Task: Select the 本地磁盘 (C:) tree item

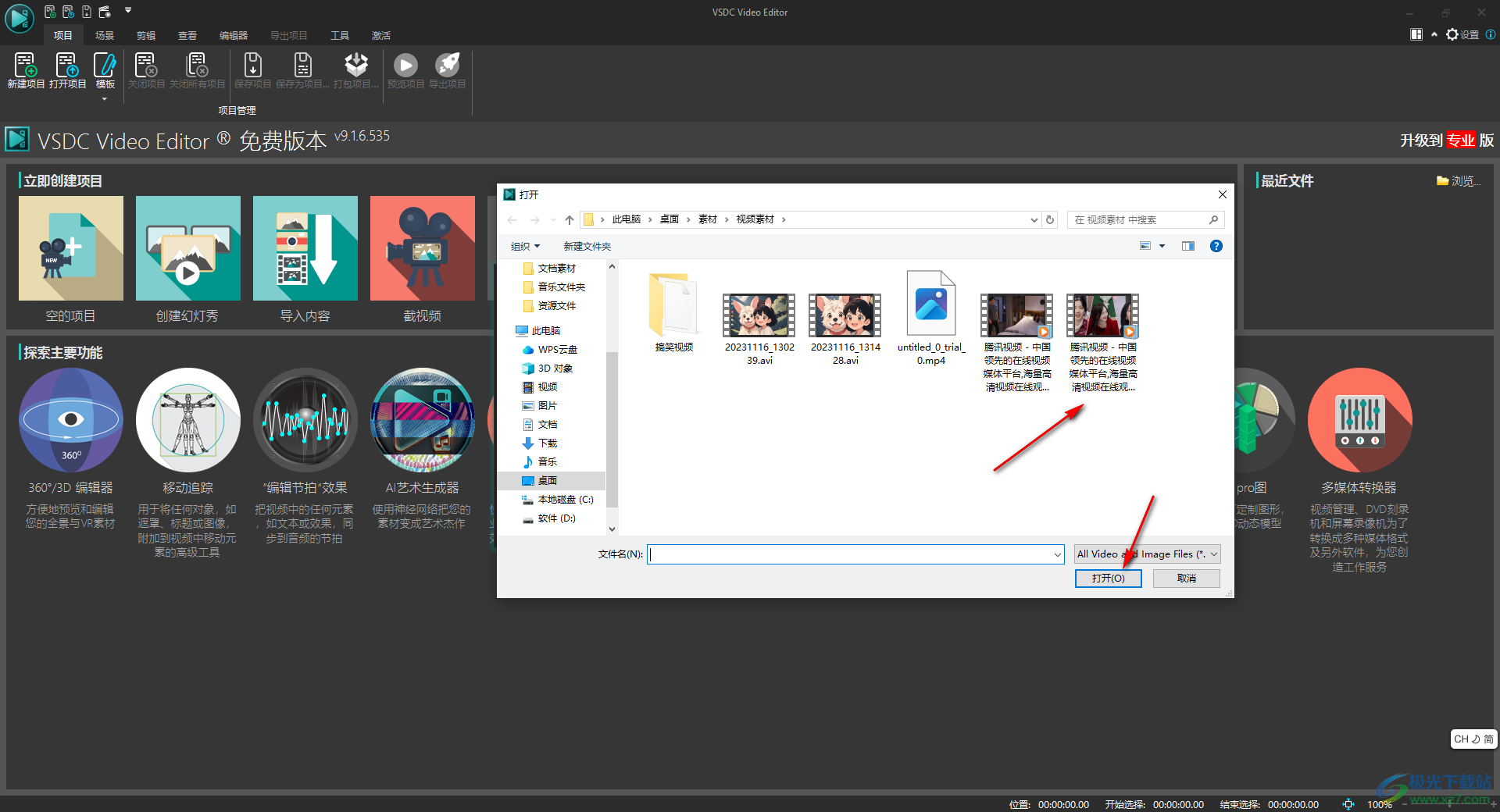Action: click(558, 500)
